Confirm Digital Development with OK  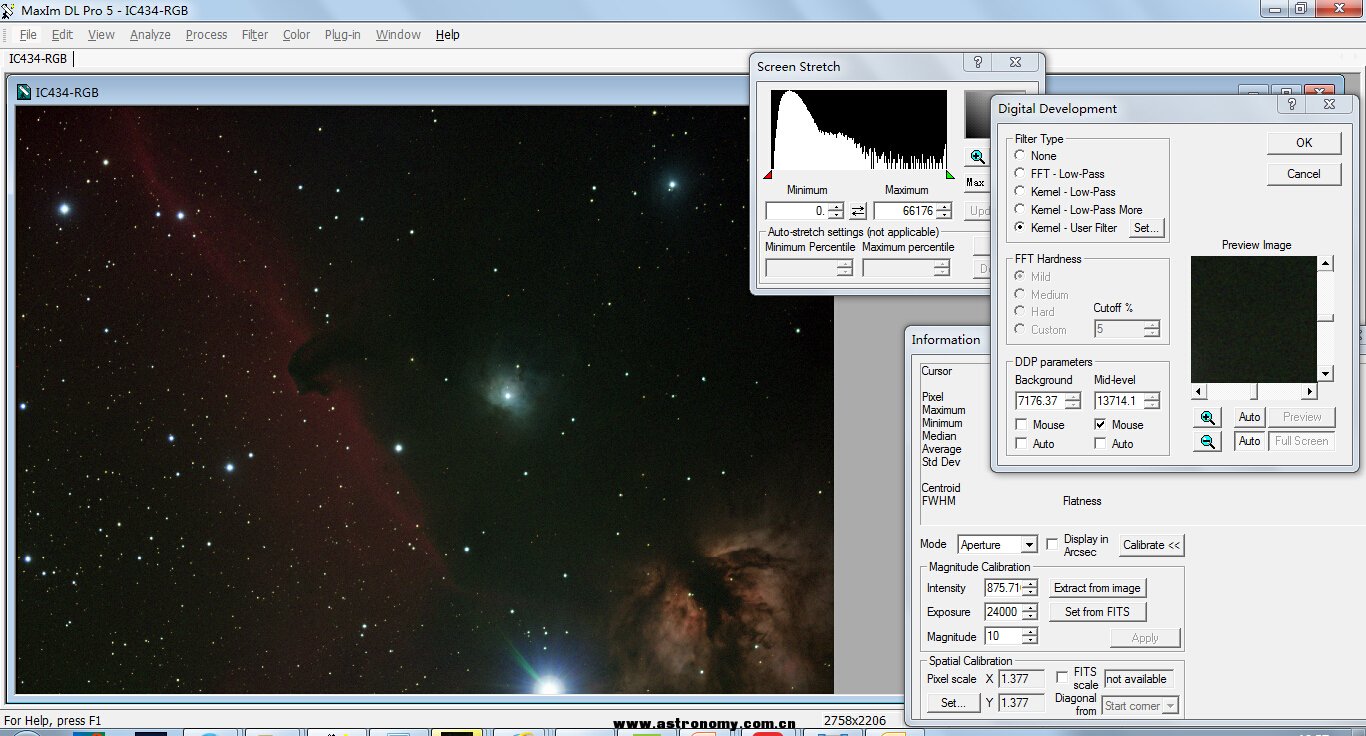[1304, 143]
